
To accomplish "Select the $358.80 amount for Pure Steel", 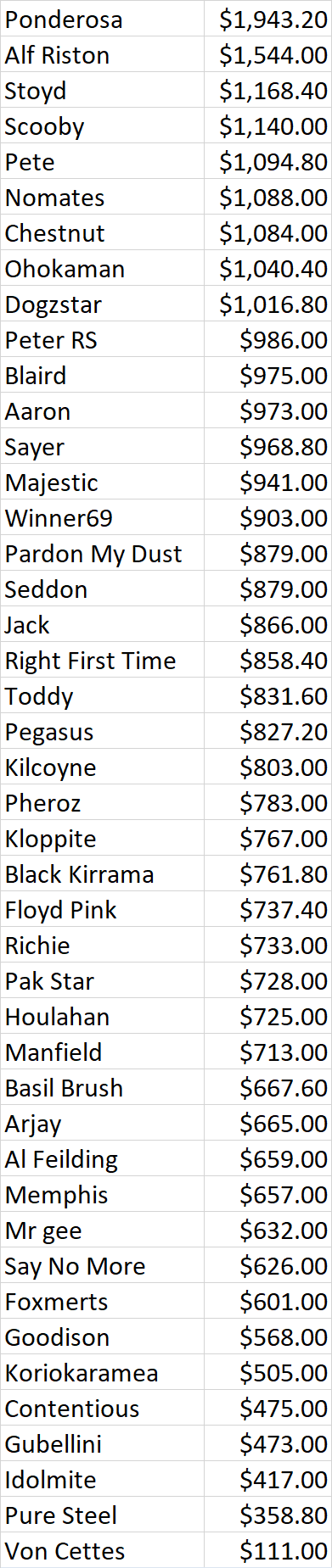I will click(x=268, y=1515).
